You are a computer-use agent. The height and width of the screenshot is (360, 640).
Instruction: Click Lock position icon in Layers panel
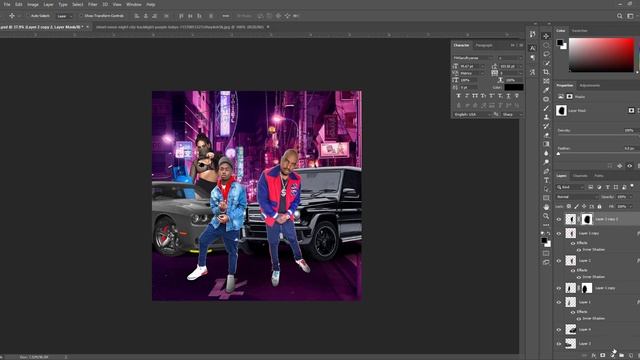pyautogui.click(x=584, y=207)
